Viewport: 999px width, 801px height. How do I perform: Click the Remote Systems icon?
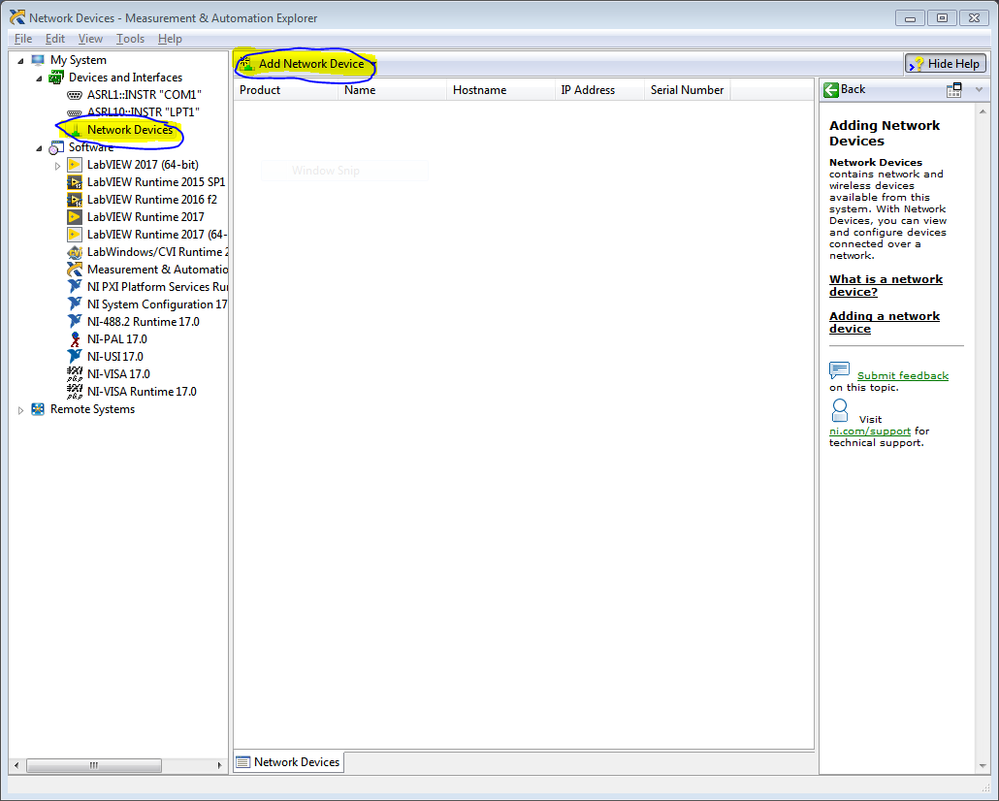click(x=38, y=409)
